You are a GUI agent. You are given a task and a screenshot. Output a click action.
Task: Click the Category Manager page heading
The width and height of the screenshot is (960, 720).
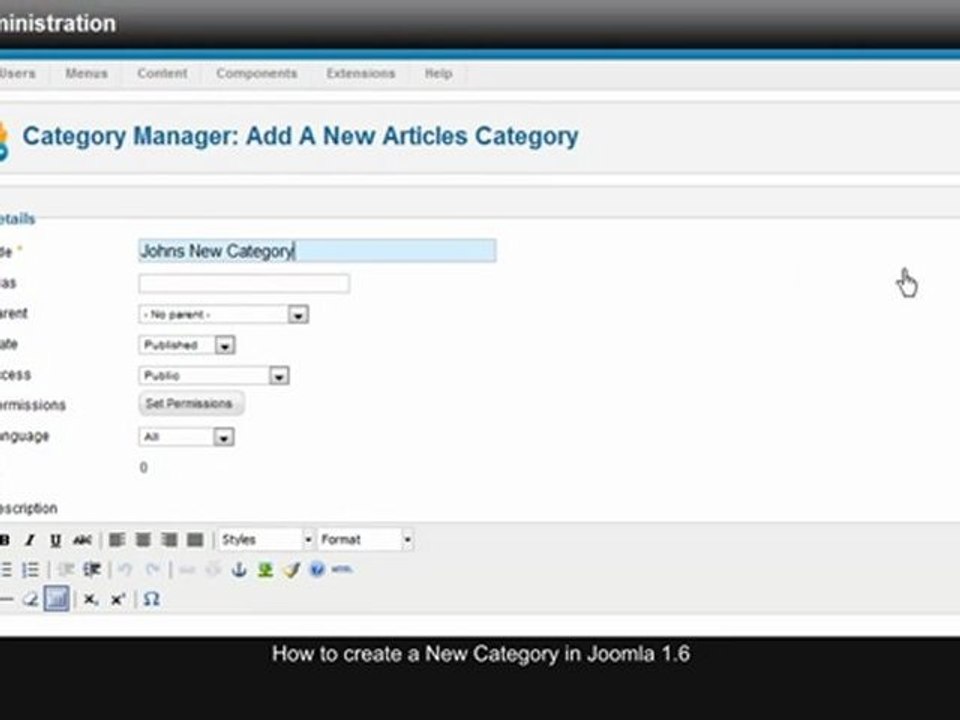(x=300, y=137)
